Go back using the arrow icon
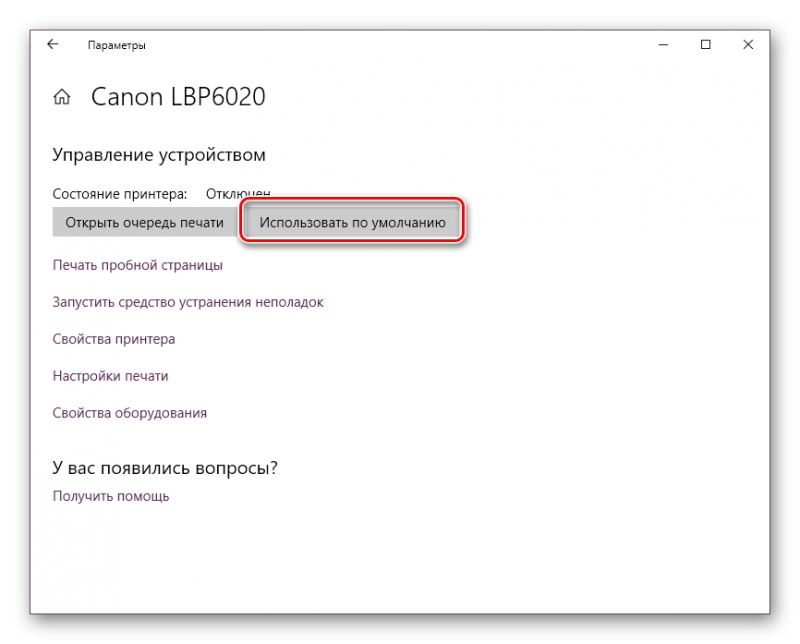This screenshot has height=644, width=800. [x=53, y=44]
